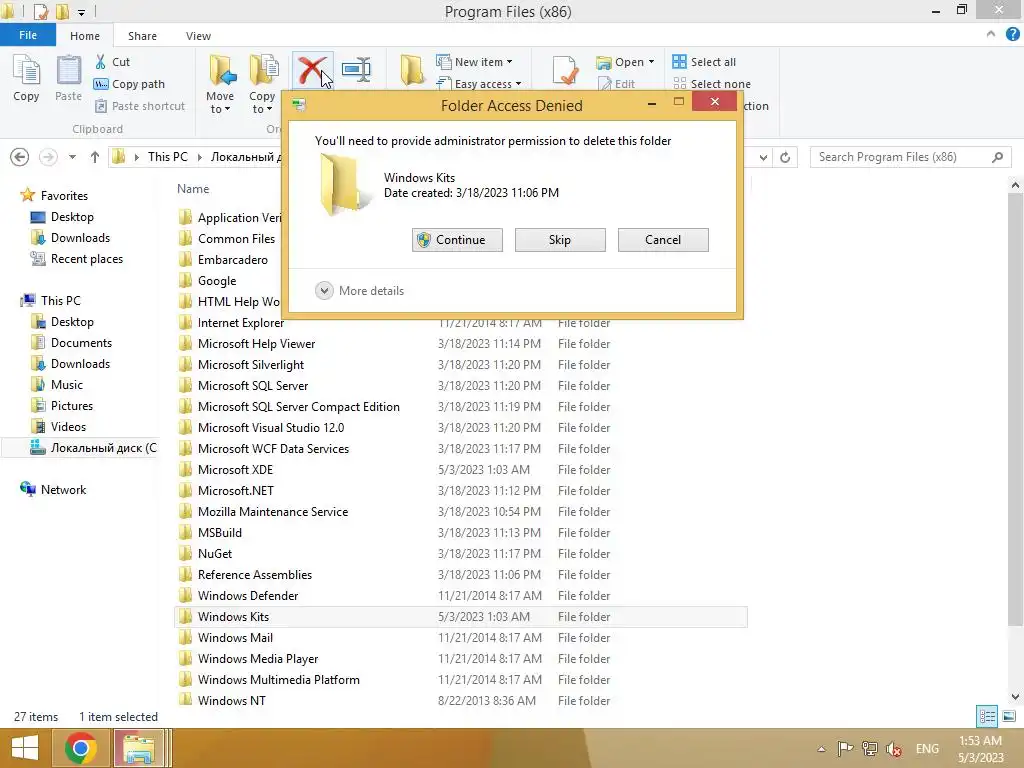Screen dimensions: 1024x768
Task: Select Favorites in navigation pane
Action: pos(64,195)
